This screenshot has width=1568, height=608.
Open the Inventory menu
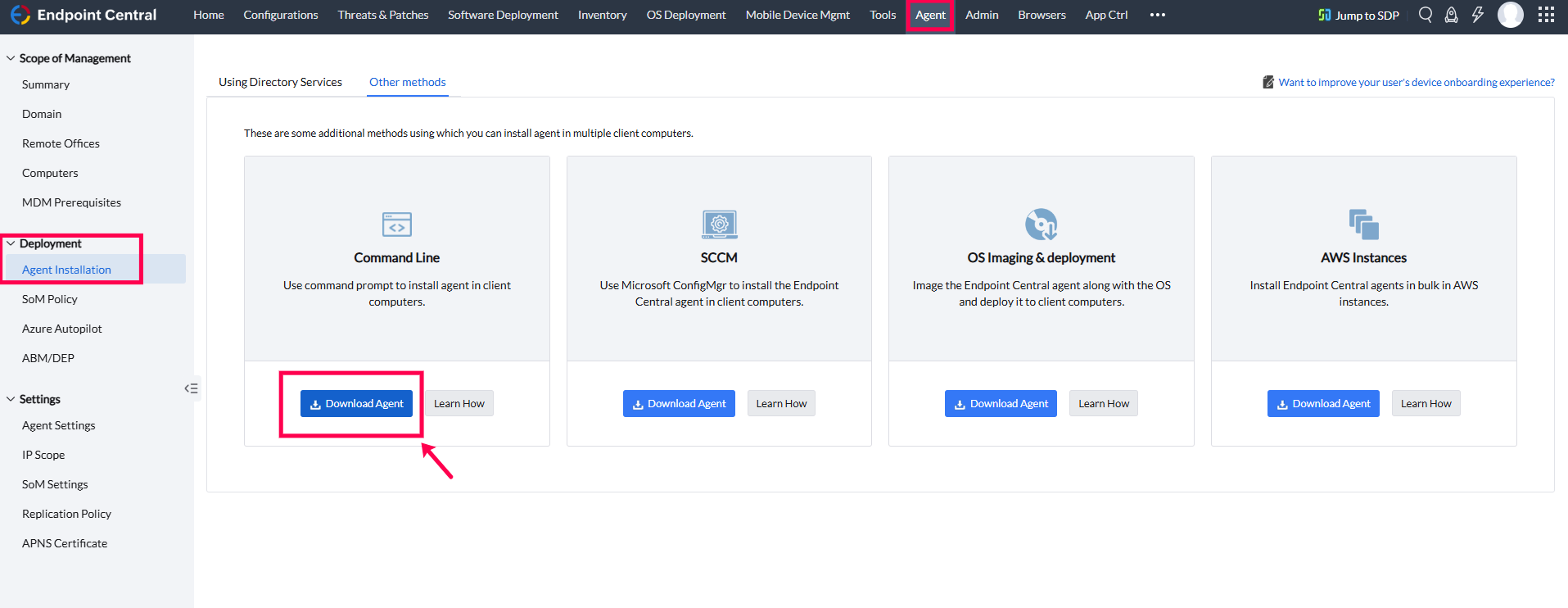pos(603,15)
